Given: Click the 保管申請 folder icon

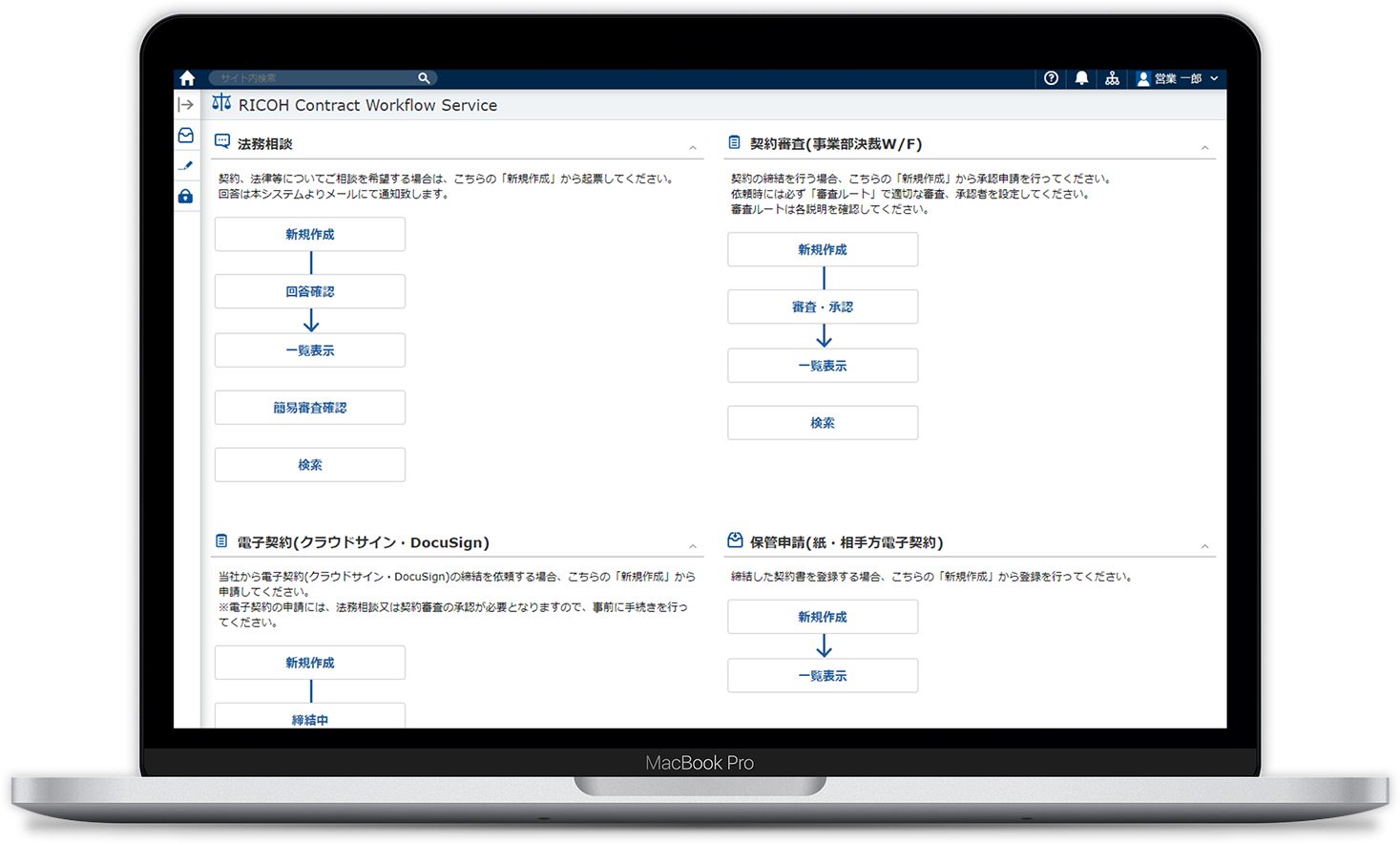Looking at the screenshot, I should [735, 540].
